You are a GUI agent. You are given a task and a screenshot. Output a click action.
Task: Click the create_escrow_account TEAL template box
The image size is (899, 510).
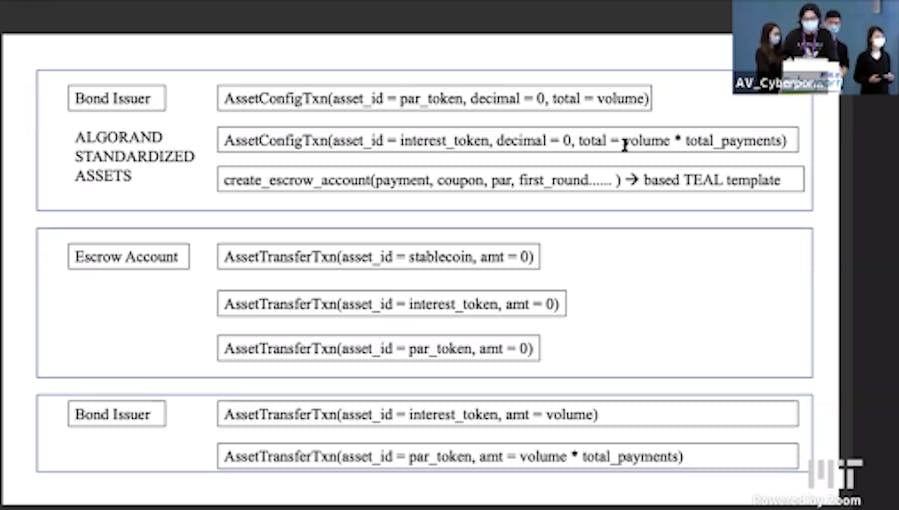(511, 179)
